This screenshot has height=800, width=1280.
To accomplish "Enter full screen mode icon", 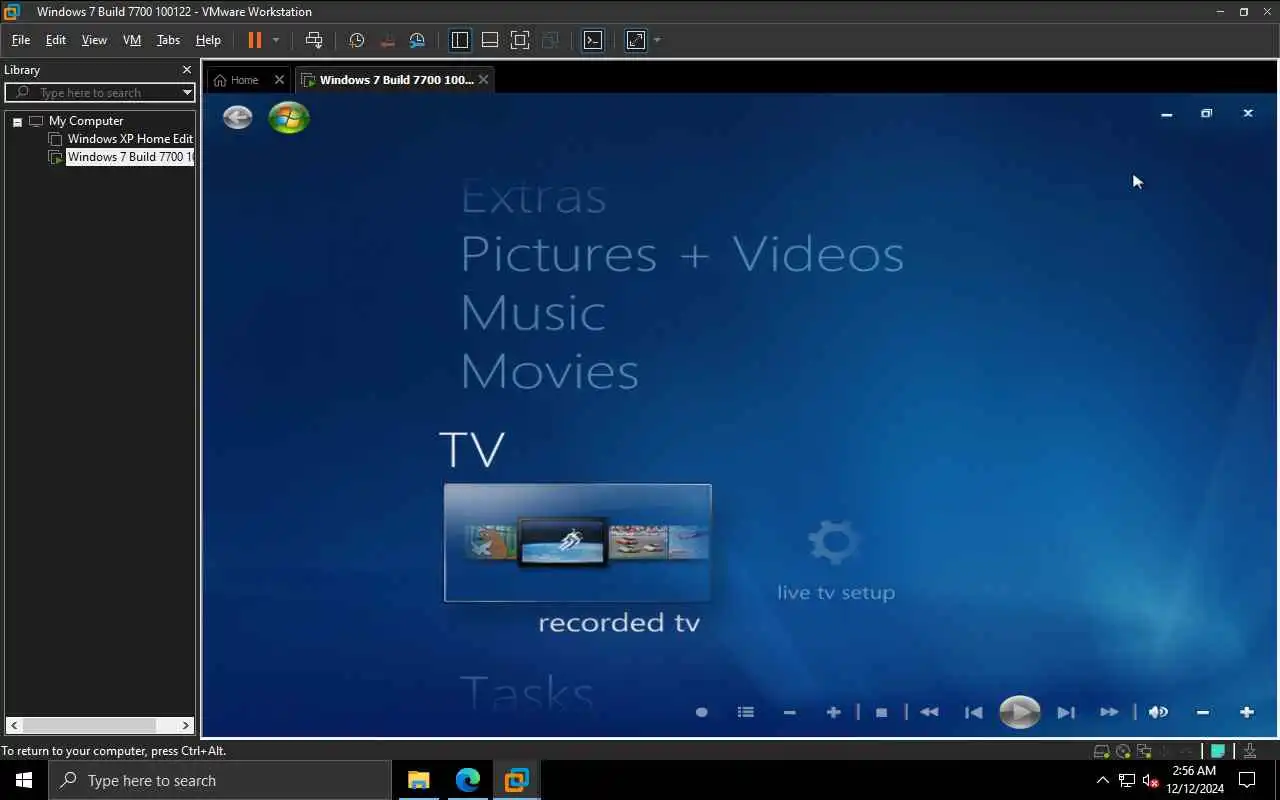I will pyautogui.click(x=520, y=40).
